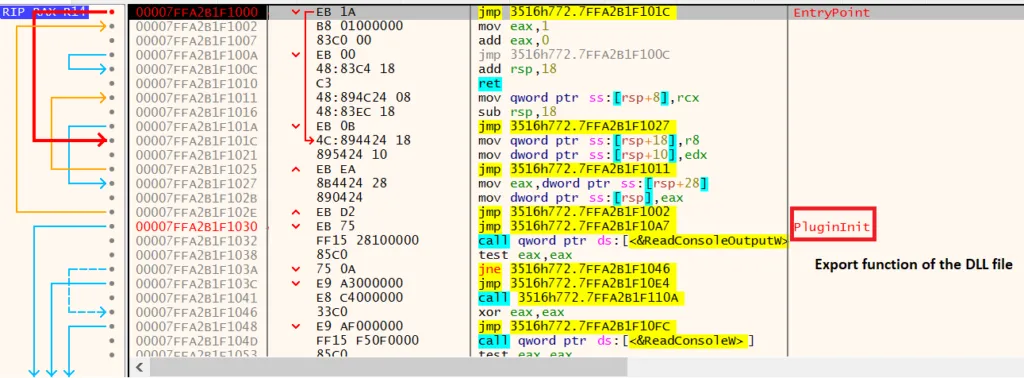Click the jump-up chevron beside bytes EB D2
The width and height of the screenshot is (1024, 378).
(296, 212)
